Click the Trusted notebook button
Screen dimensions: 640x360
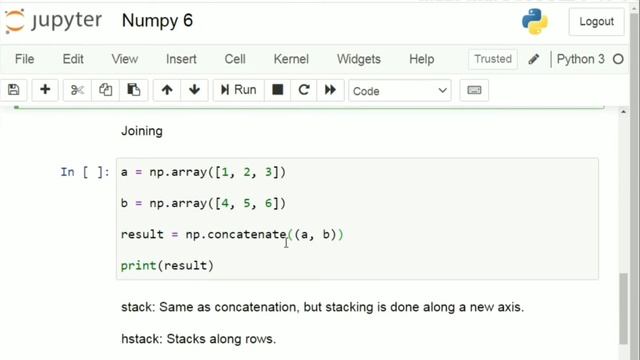tap(493, 59)
